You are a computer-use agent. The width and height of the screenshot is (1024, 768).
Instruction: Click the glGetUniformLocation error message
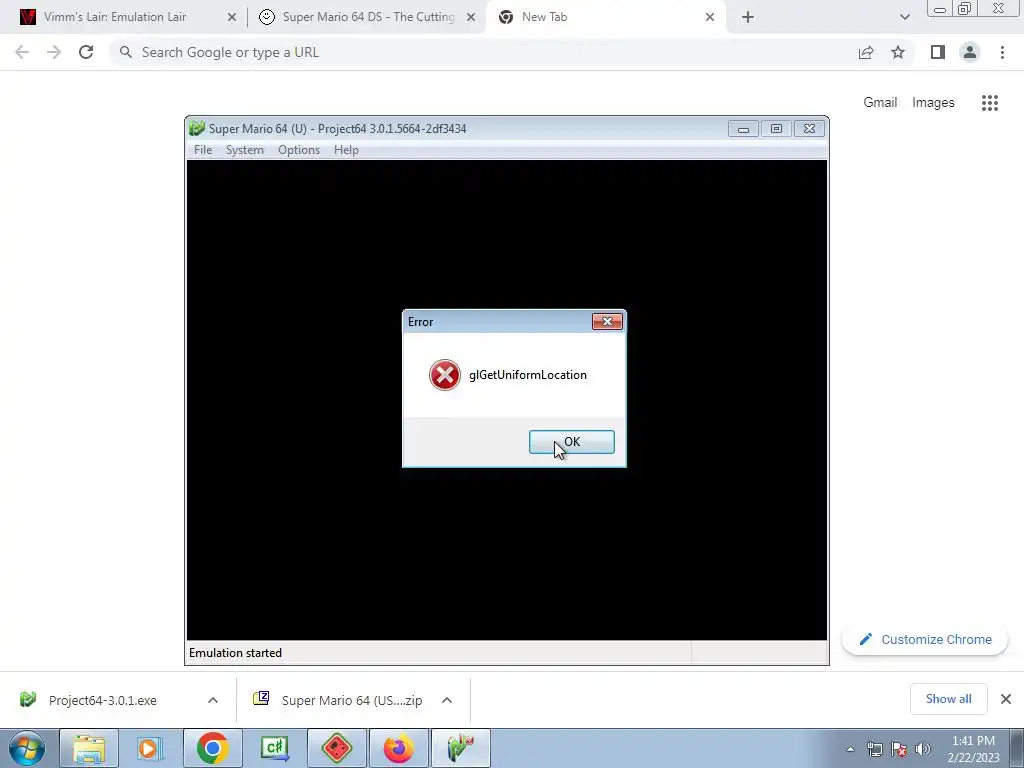[528, 375]
